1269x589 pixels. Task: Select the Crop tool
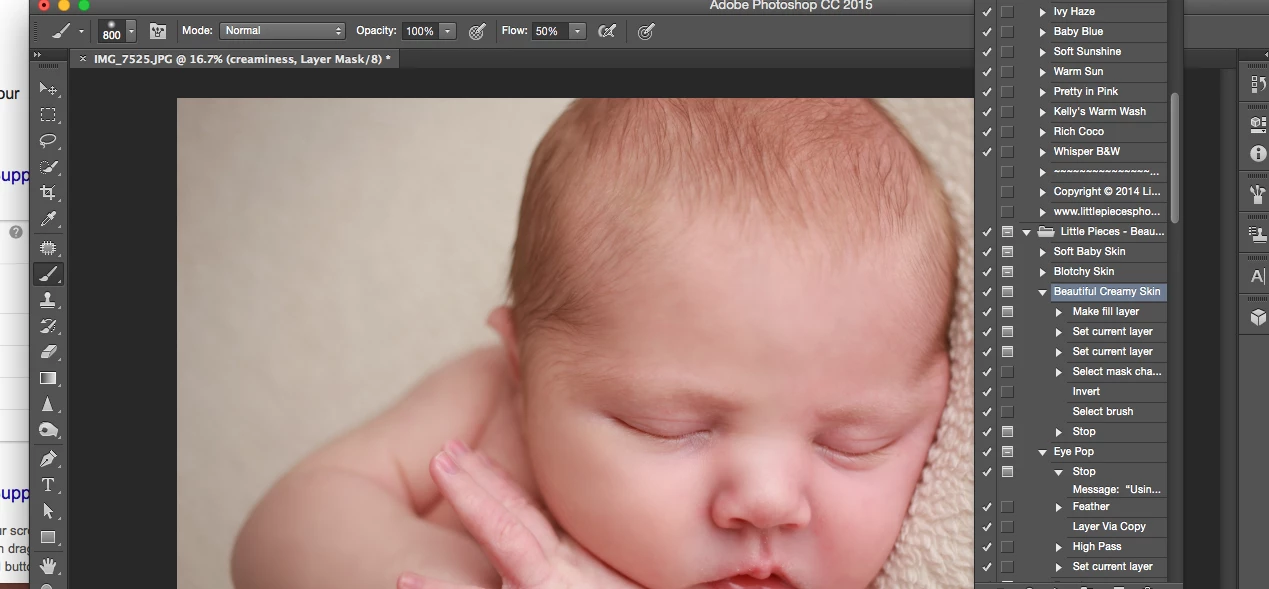pyautogui.click(x=48, y=193)
